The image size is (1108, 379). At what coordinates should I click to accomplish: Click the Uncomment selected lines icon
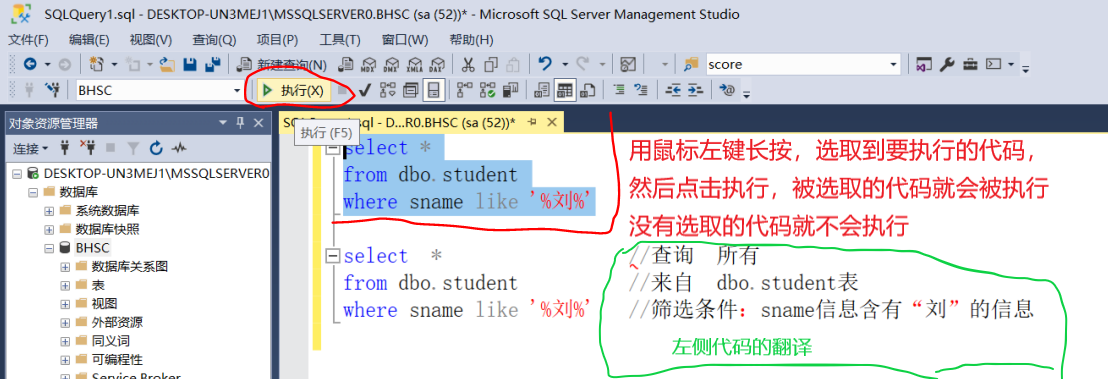click(x=641, y=90)
